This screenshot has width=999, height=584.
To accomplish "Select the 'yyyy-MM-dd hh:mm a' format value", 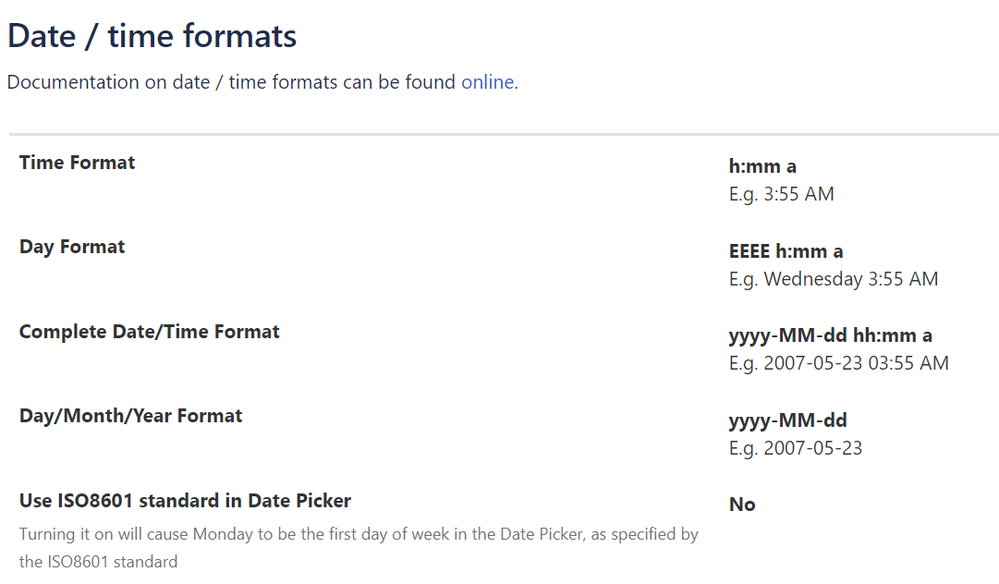I will (830, 336).
